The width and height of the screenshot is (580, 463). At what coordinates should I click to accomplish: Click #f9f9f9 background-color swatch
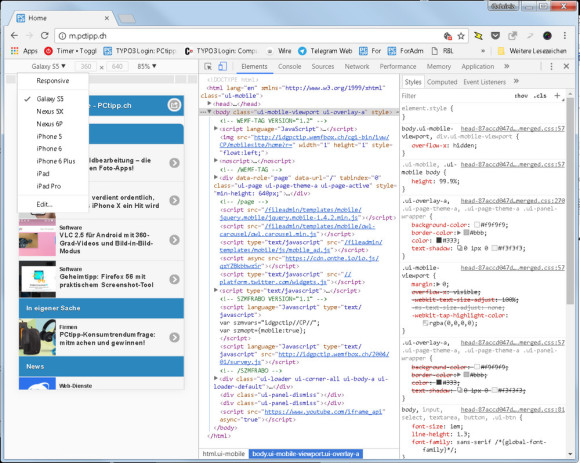[x=477, y=225]
